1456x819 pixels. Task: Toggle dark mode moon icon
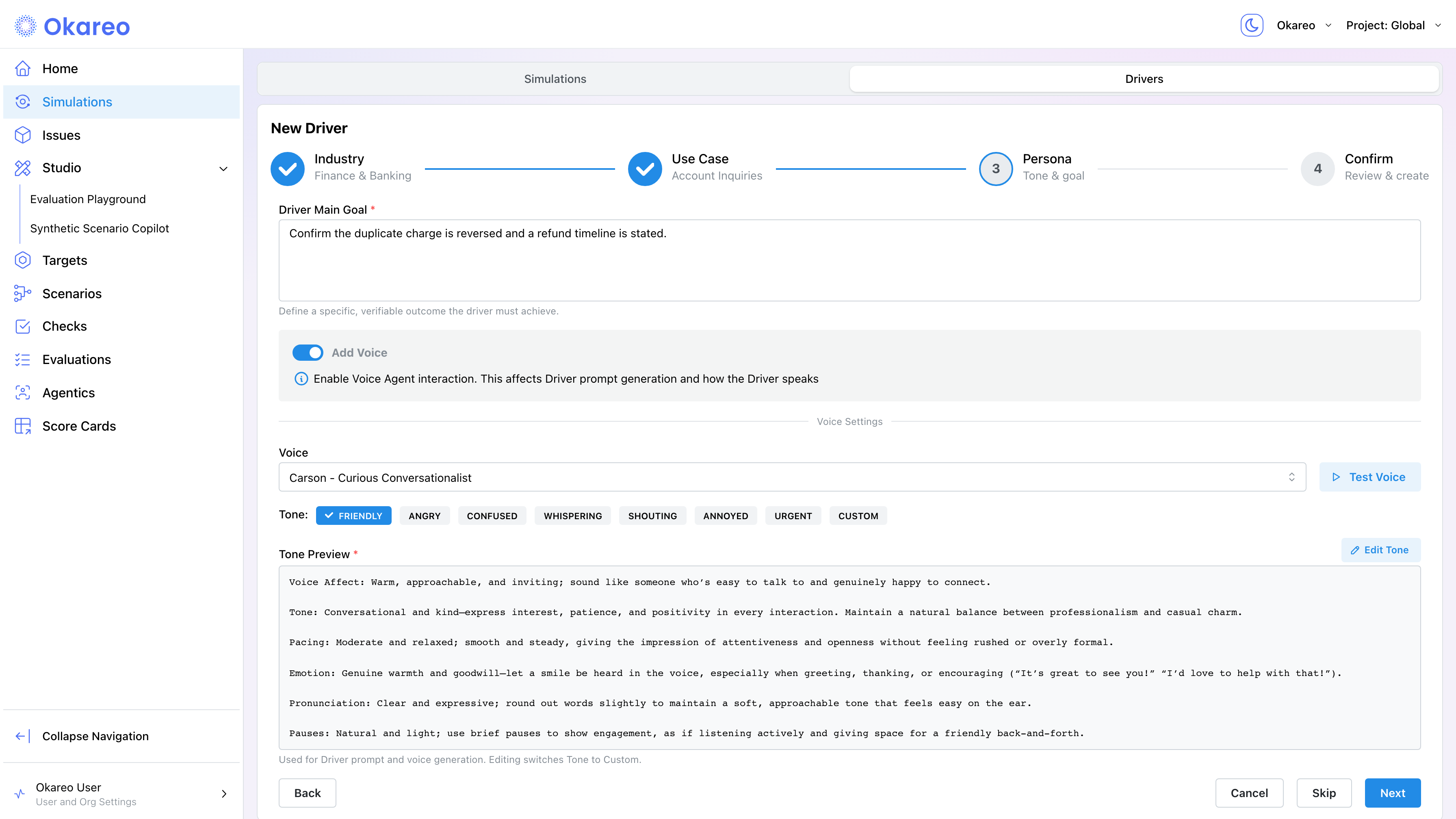click(1251, 26)
